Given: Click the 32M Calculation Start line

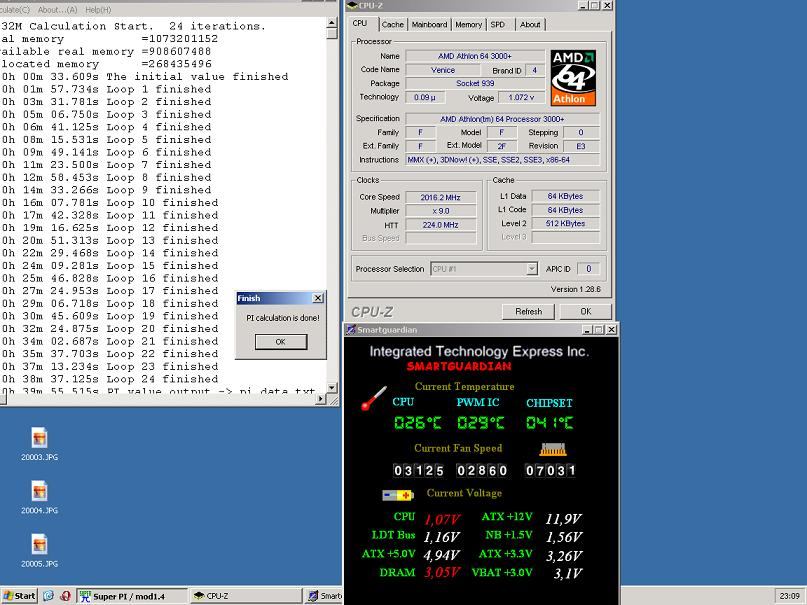Looking at the screenshot, I should [134, 26].
